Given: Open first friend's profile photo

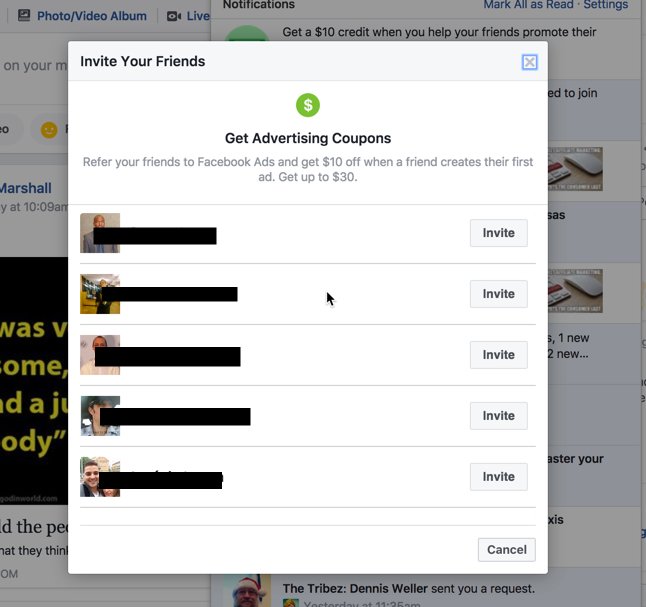Looking at the screenshot, I should coord(100,233).
